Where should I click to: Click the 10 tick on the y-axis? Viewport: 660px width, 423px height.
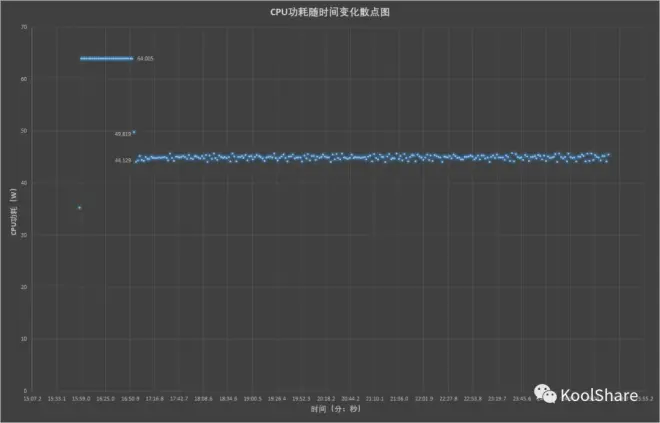click(23, 339)
